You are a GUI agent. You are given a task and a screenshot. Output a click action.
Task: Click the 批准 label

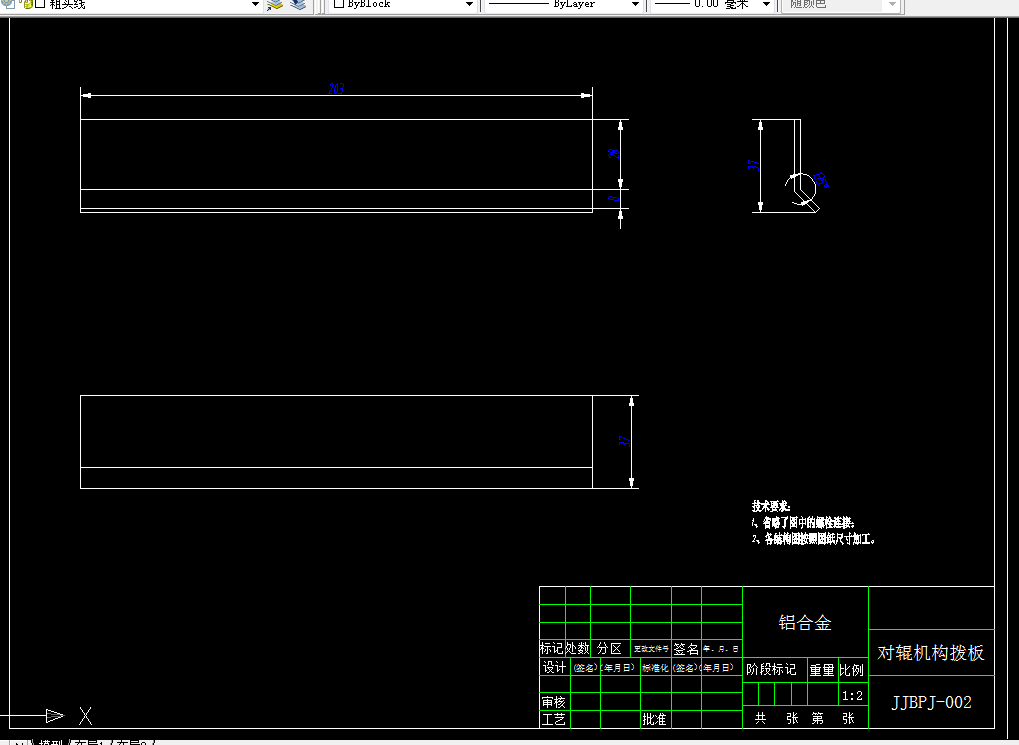[x=654, y=719]
